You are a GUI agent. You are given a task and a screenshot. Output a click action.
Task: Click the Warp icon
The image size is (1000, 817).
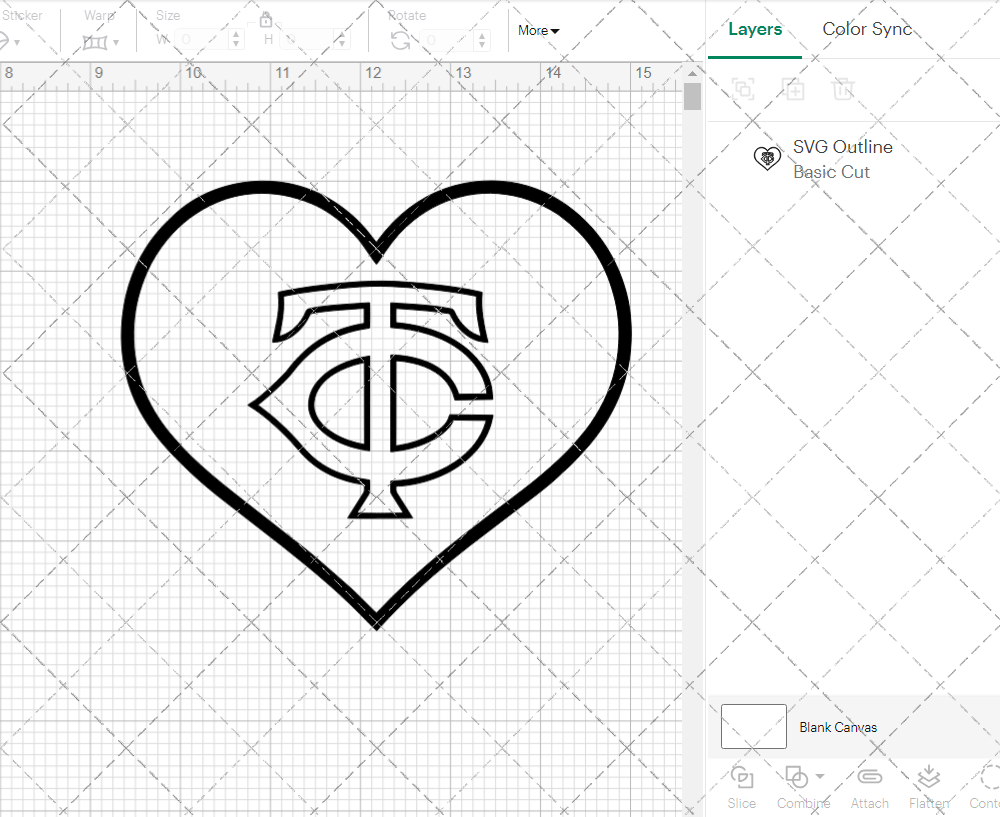coord(95,43)
